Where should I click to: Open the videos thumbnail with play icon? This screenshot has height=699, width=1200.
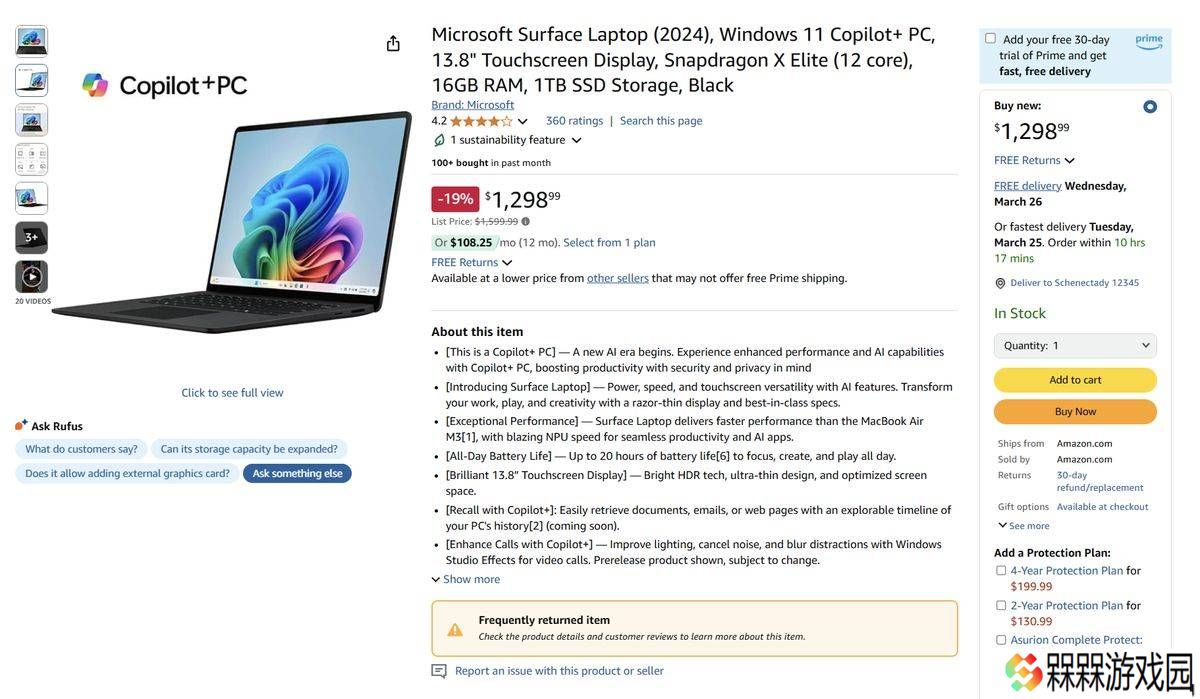(32, 276)
